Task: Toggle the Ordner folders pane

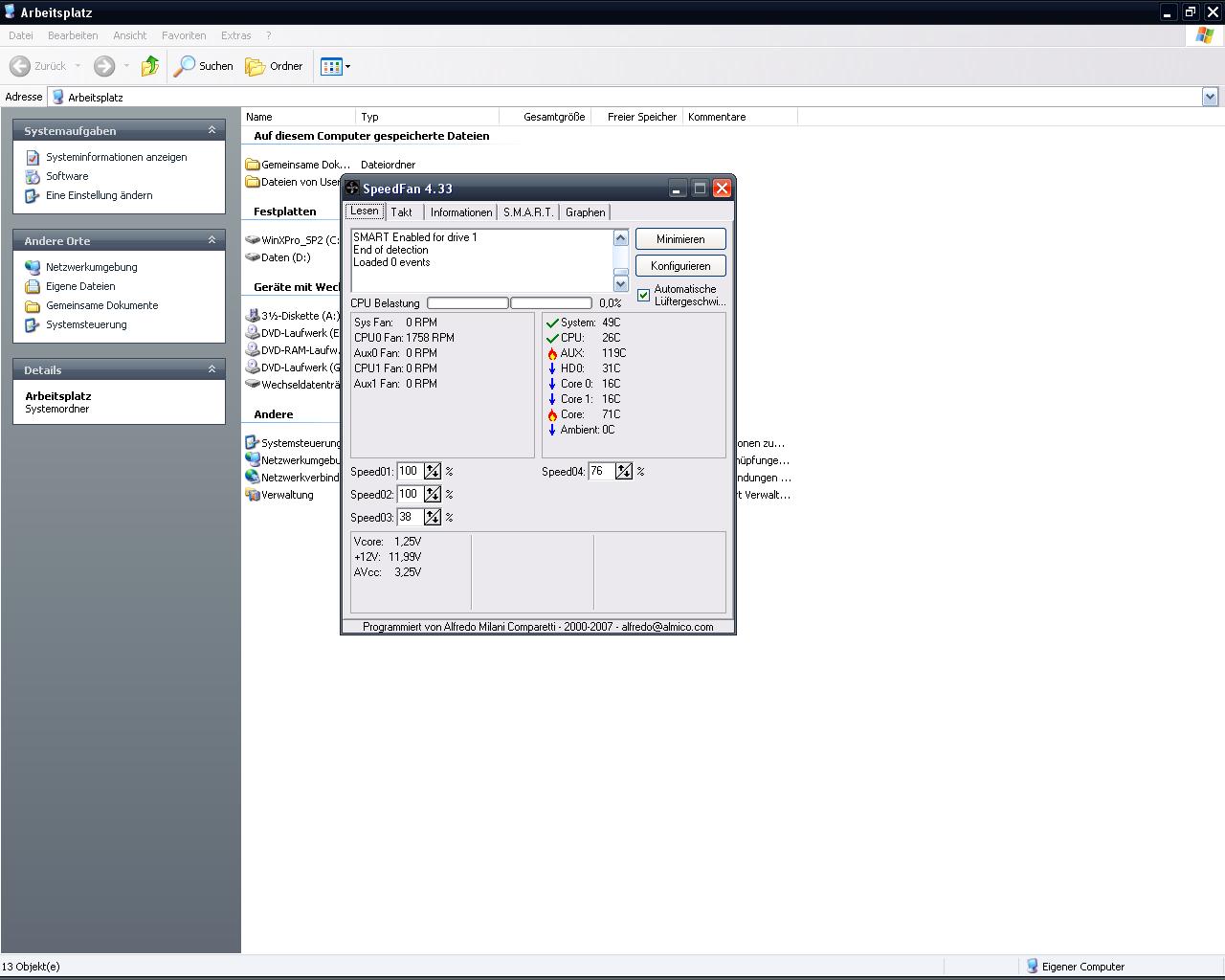Action: click(275, 66)
